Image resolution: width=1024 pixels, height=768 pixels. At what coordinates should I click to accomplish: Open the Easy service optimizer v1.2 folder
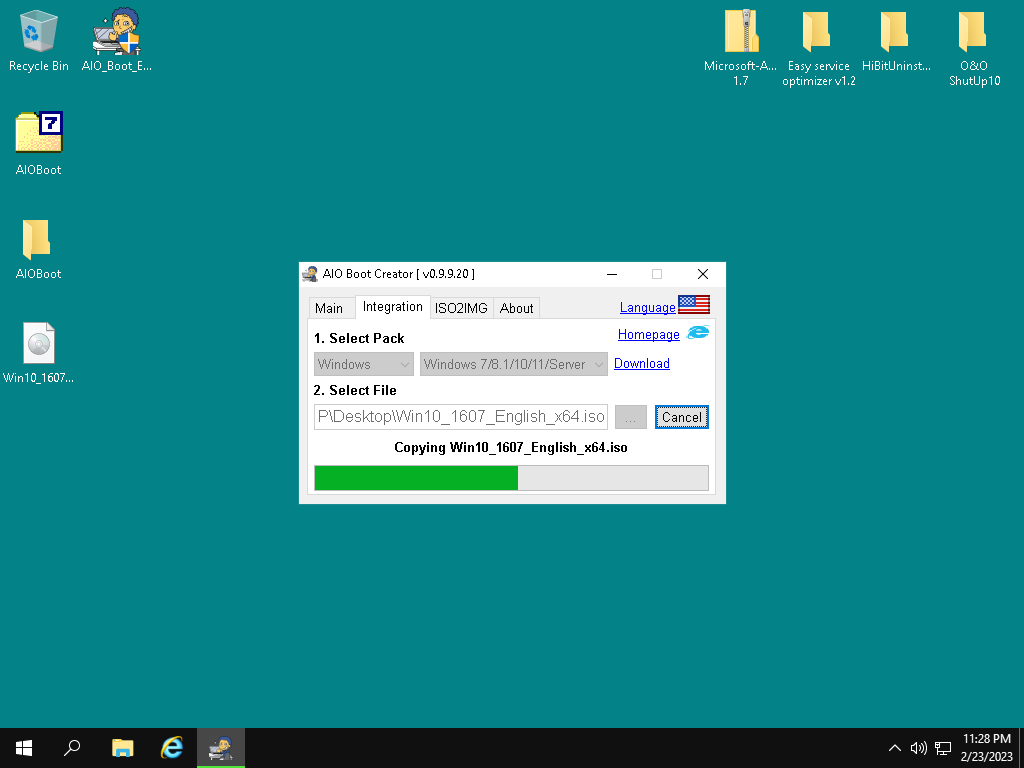[x=817, y=35]
